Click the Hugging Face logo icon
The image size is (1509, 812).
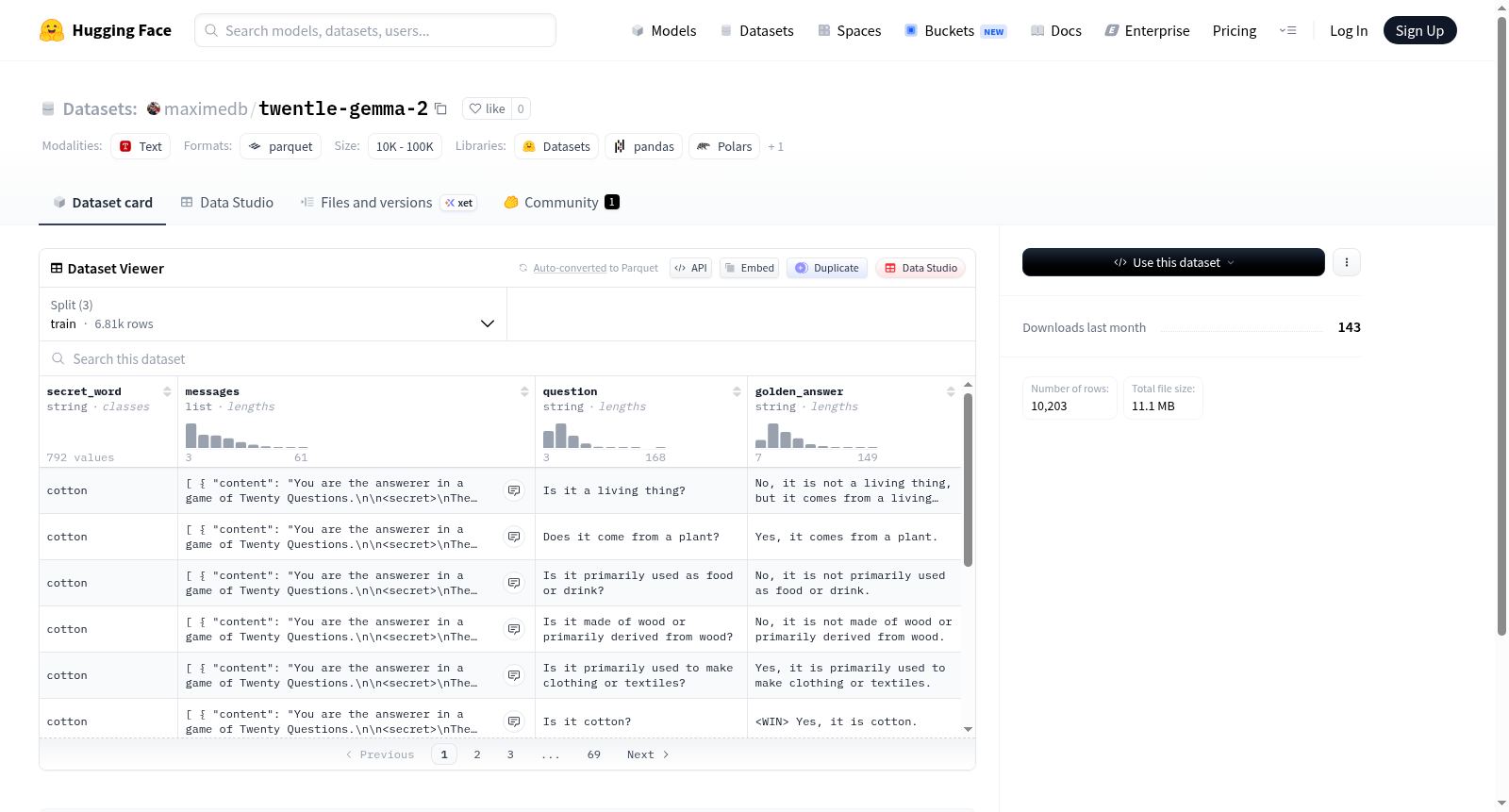coord(52,30)
